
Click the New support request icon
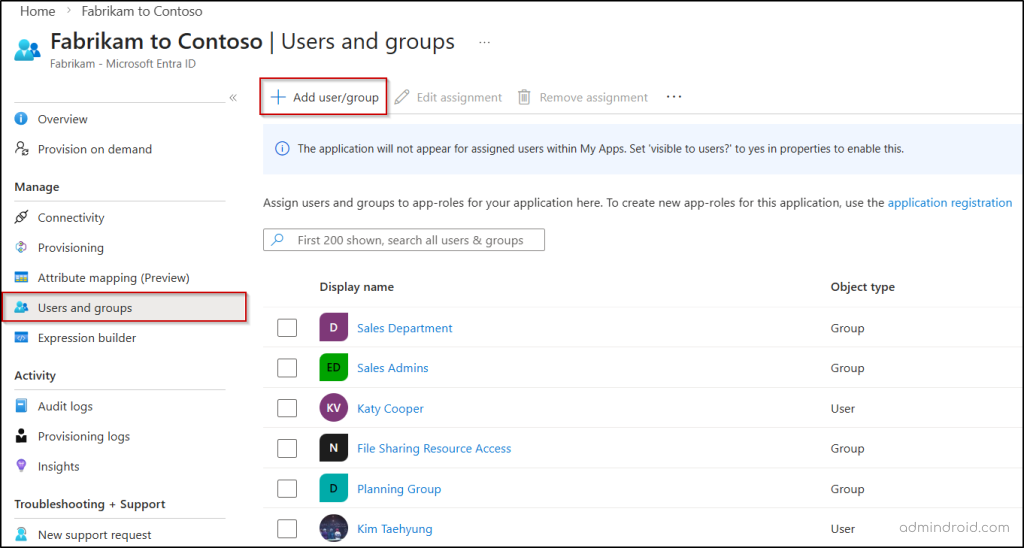pos(22,534)
